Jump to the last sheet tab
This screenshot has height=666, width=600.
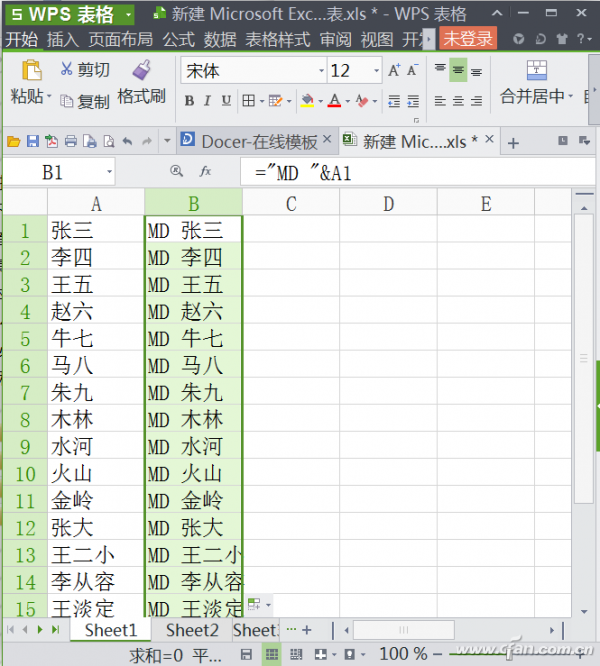(x=56, y=629)
